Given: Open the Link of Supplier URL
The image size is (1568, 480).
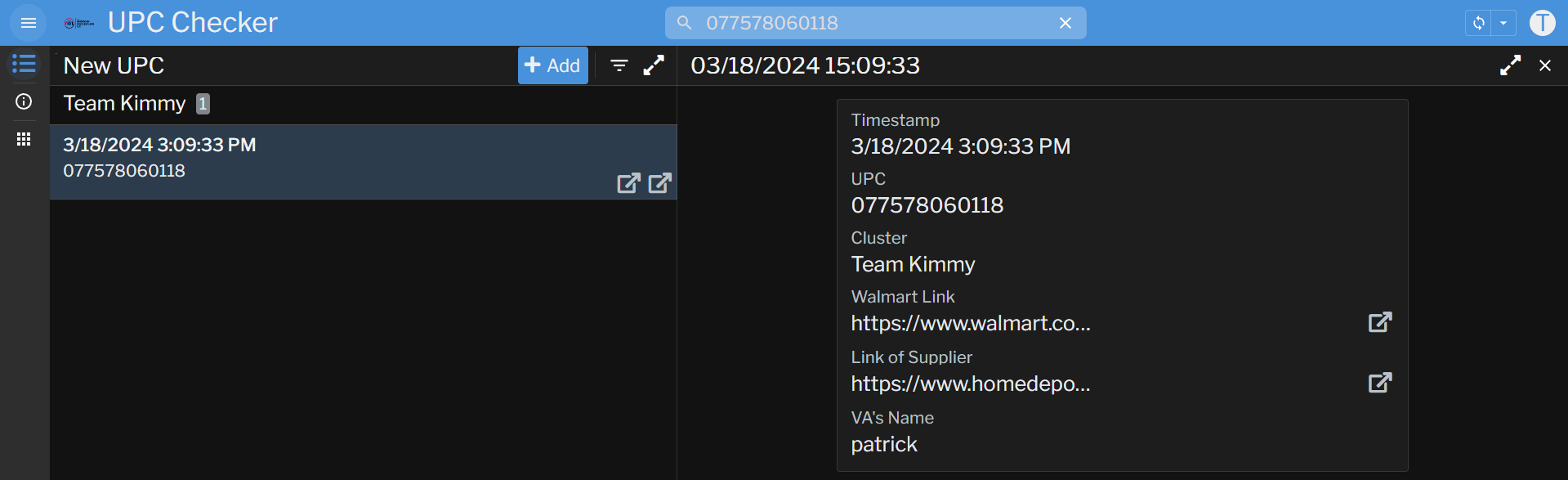Looking at the screenshot, I should 1379,383.
